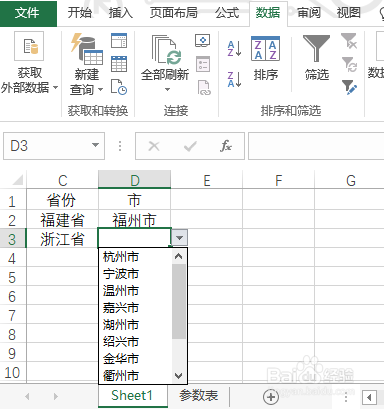384x409 pixels.
Task: Select row 3 header
Action: [13, 239]
